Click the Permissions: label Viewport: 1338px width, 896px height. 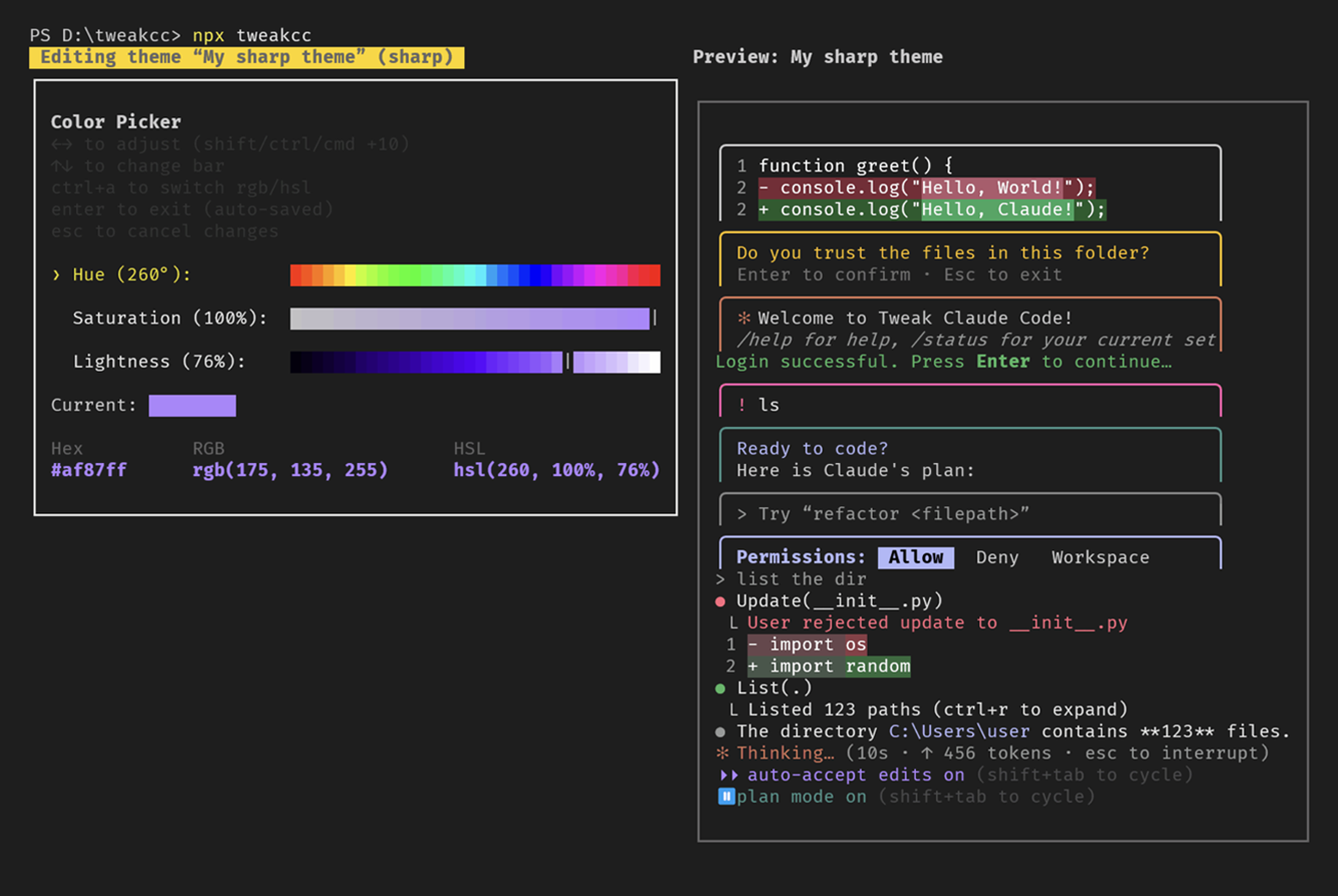[801, 557]
